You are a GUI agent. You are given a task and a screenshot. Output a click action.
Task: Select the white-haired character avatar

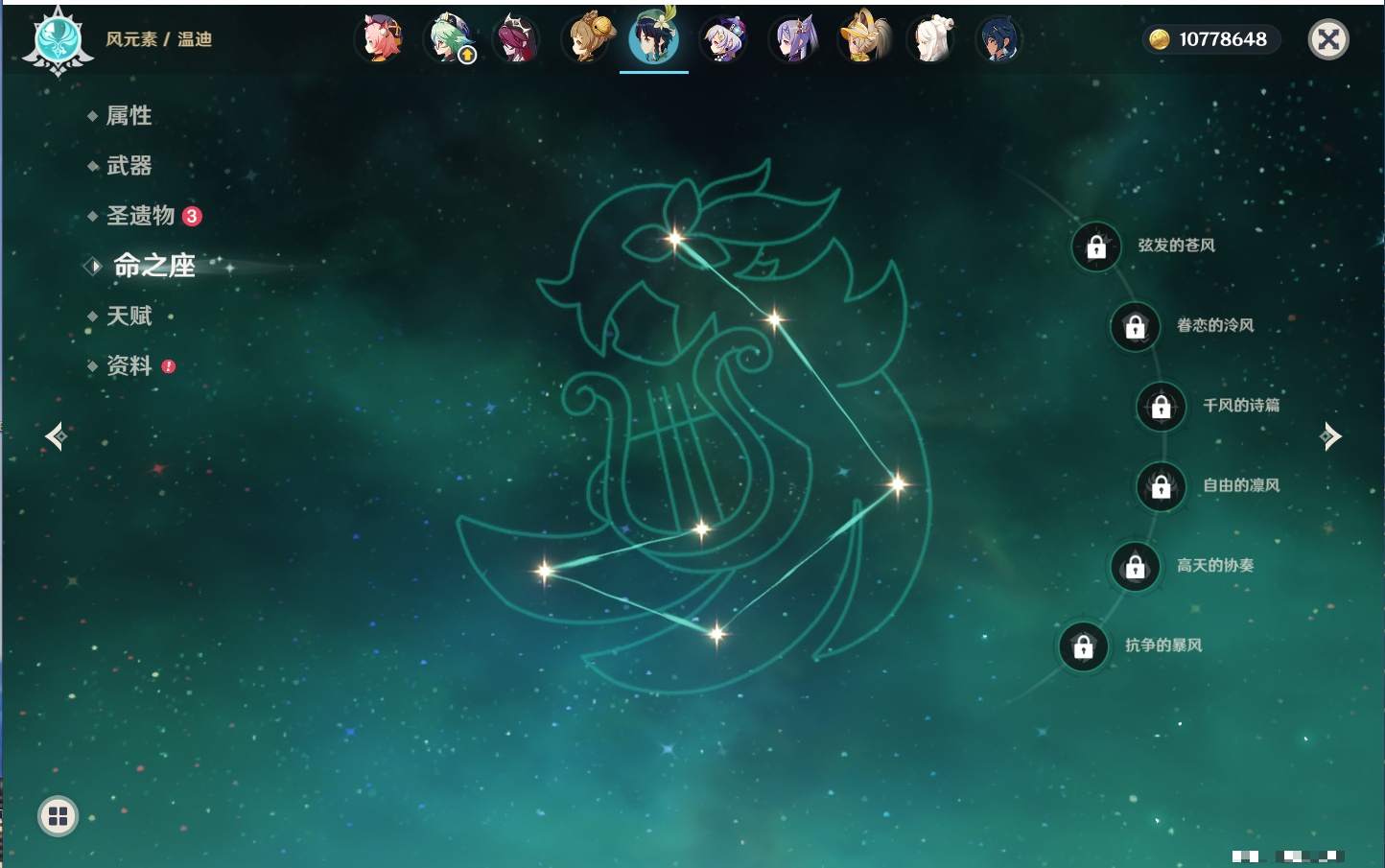[x=931, y=39]
